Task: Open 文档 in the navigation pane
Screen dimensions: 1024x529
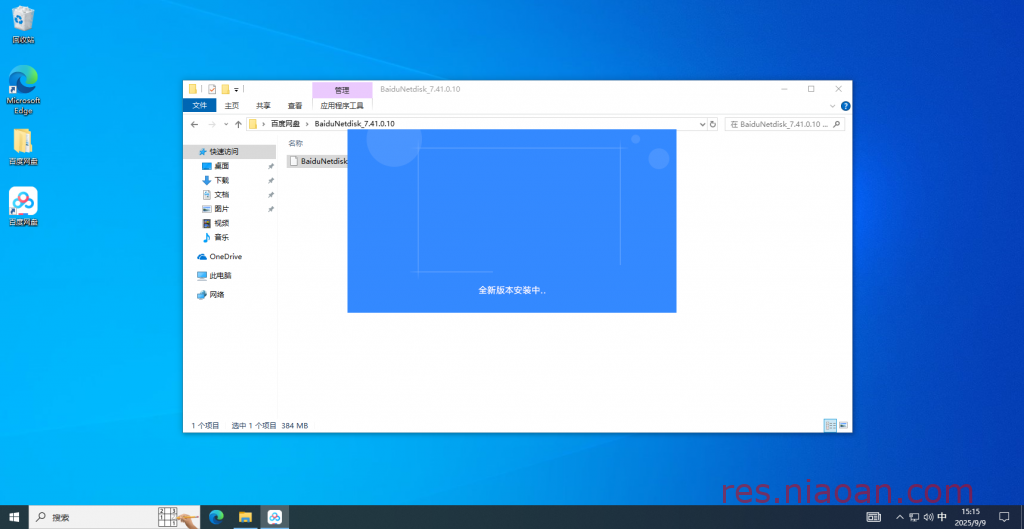Action: [x=221, y=195]
